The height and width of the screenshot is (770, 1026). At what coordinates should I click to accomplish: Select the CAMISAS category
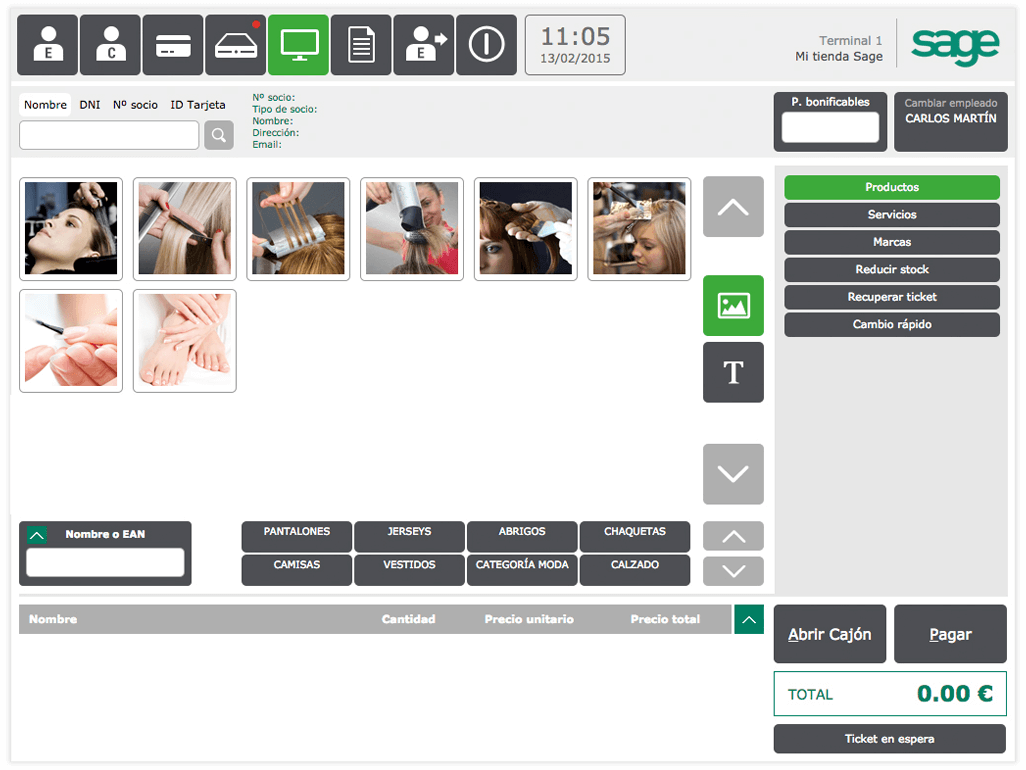tap(296, 570)
